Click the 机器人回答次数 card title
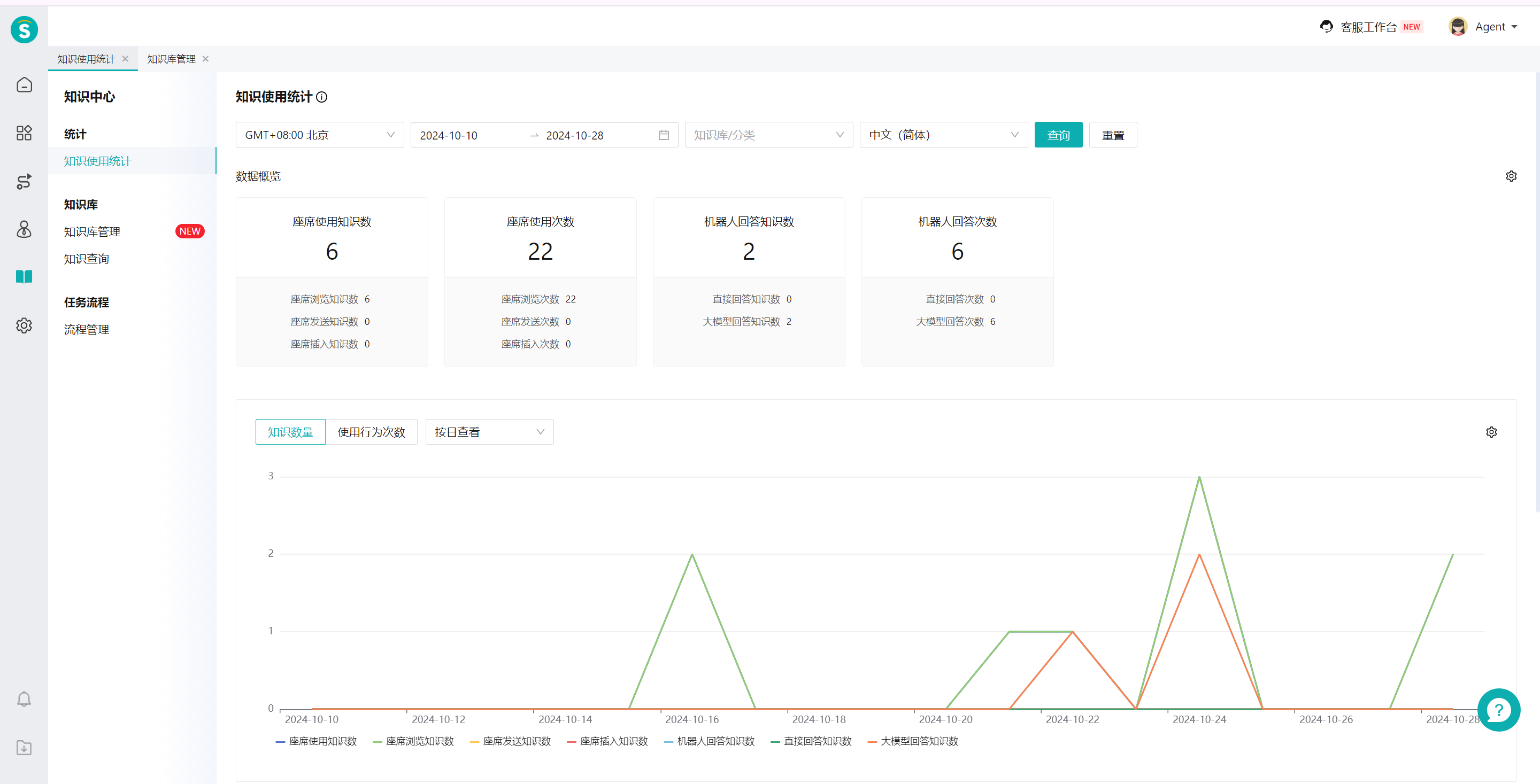This screenshot has height=784, width=1540. click(x=957, y=222)
